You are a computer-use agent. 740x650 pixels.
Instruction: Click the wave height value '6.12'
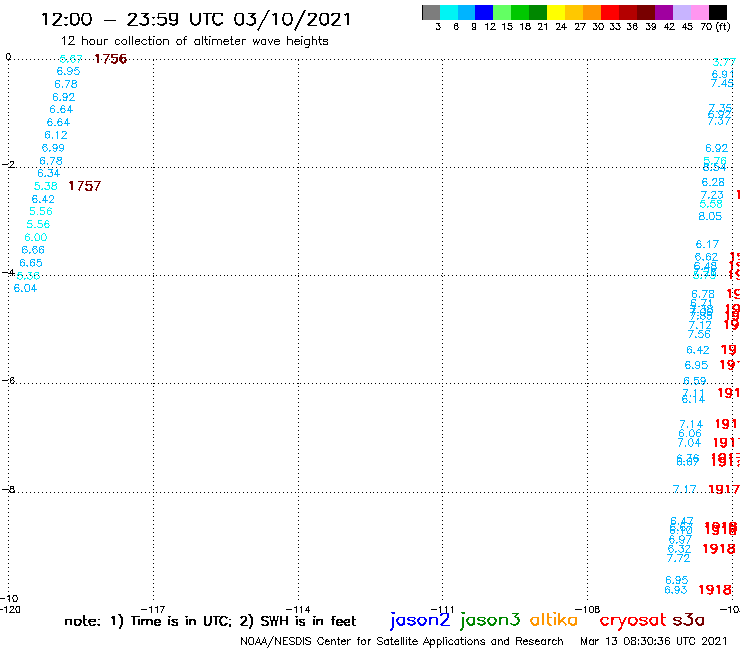56,135
